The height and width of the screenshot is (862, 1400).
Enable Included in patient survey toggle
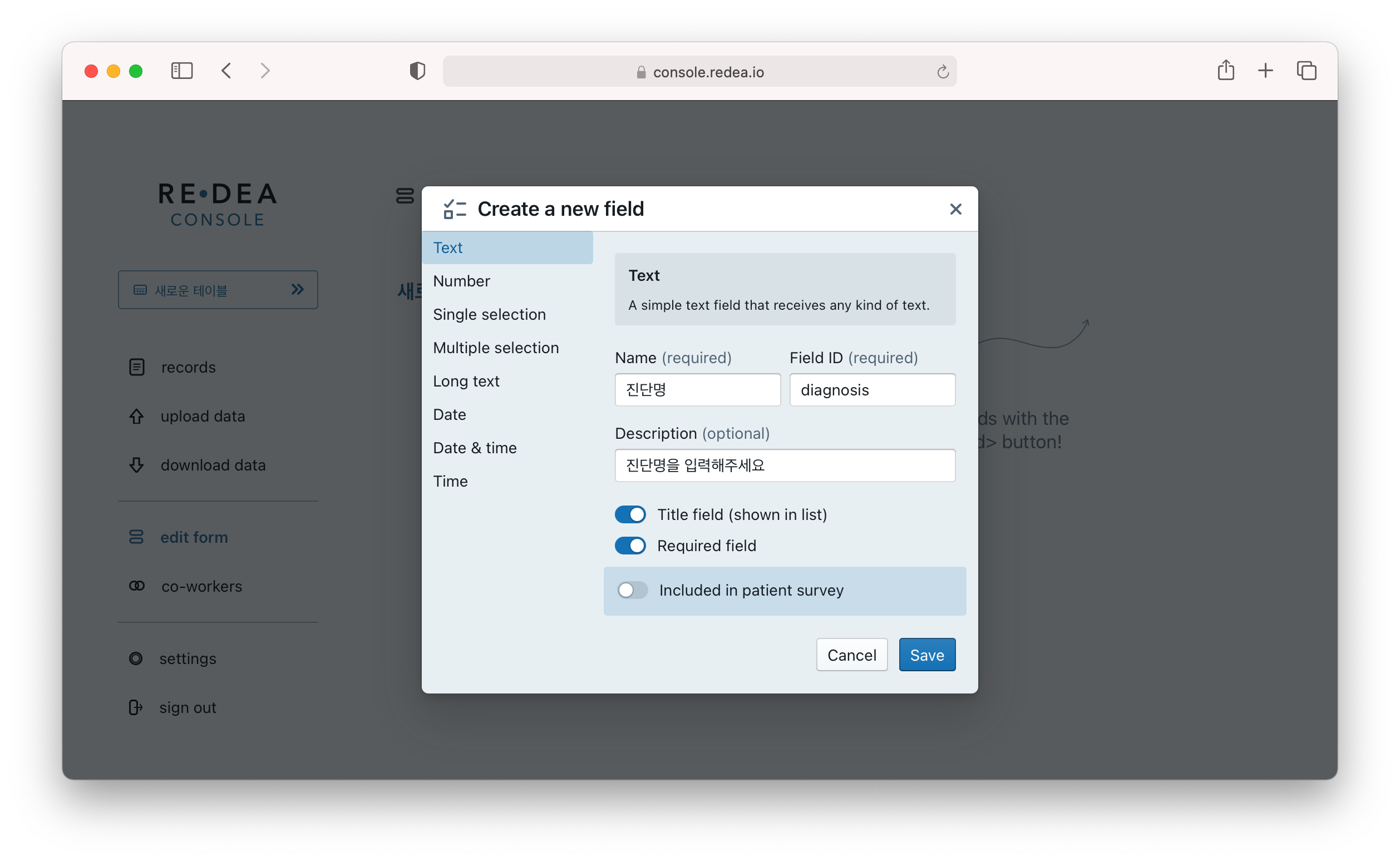click(x=632, y=590)
